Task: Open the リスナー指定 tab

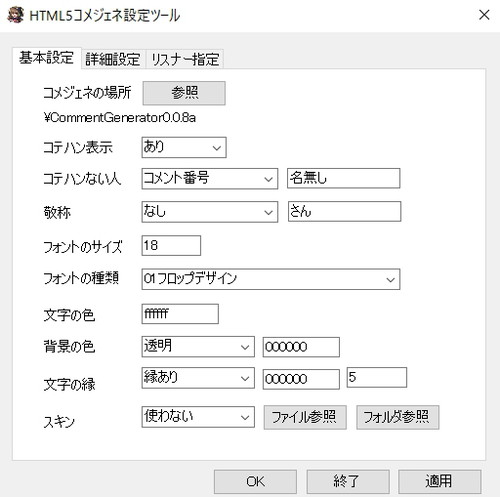Action: click(185, 59)
